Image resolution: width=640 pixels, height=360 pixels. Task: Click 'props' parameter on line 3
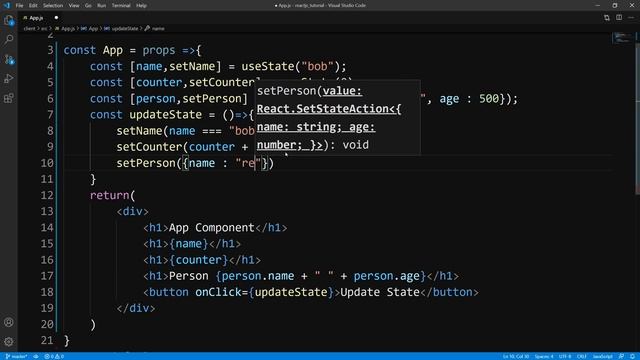tap(158, 50)
